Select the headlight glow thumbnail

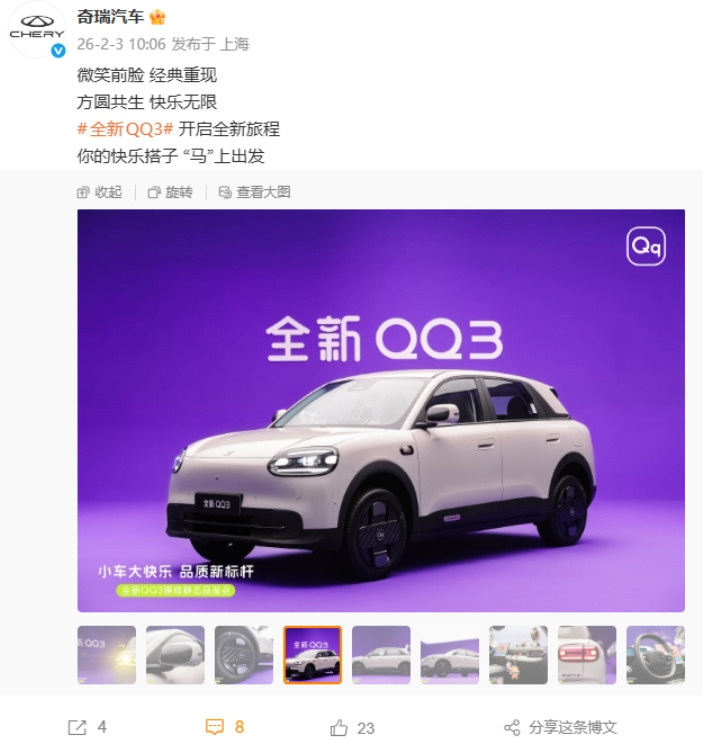(x=107, y=655)
